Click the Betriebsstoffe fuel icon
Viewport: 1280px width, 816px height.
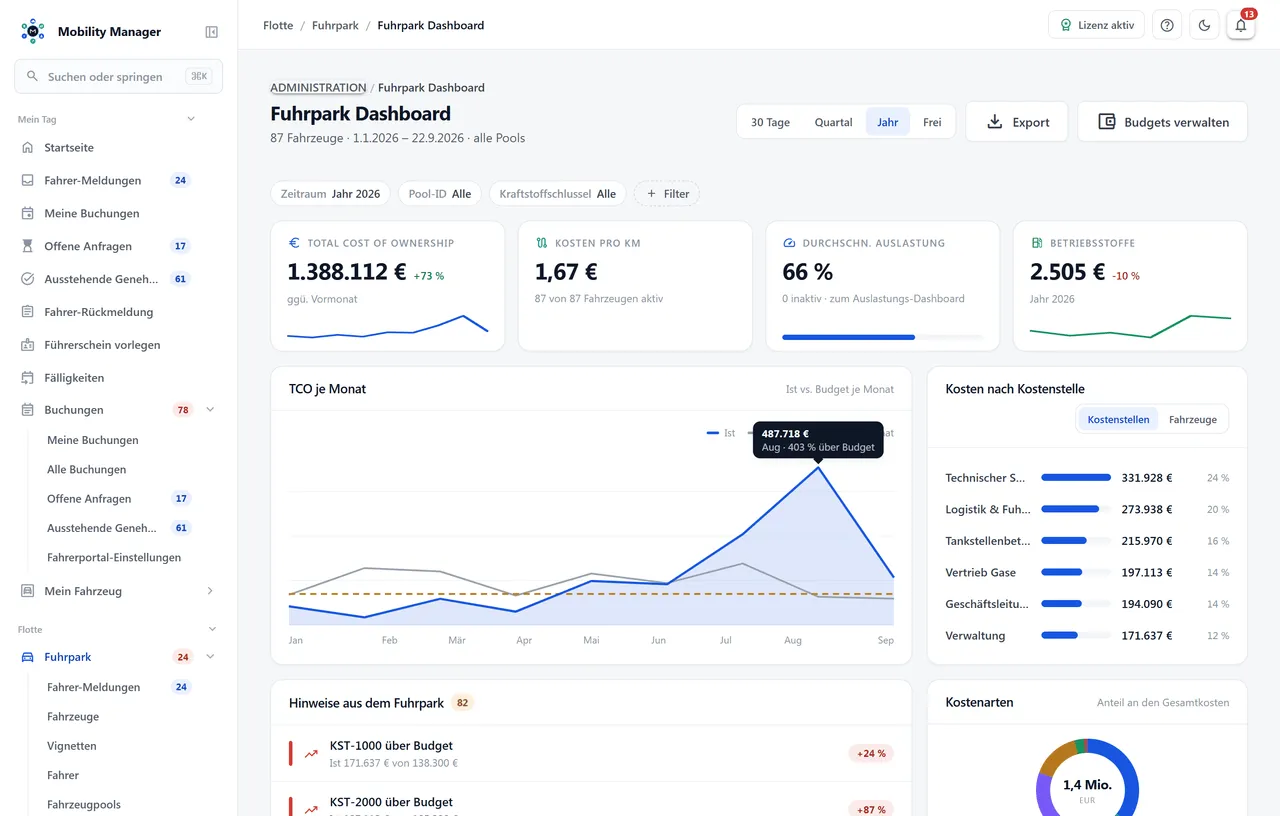pyautogui.click(x=1037, y=243)
